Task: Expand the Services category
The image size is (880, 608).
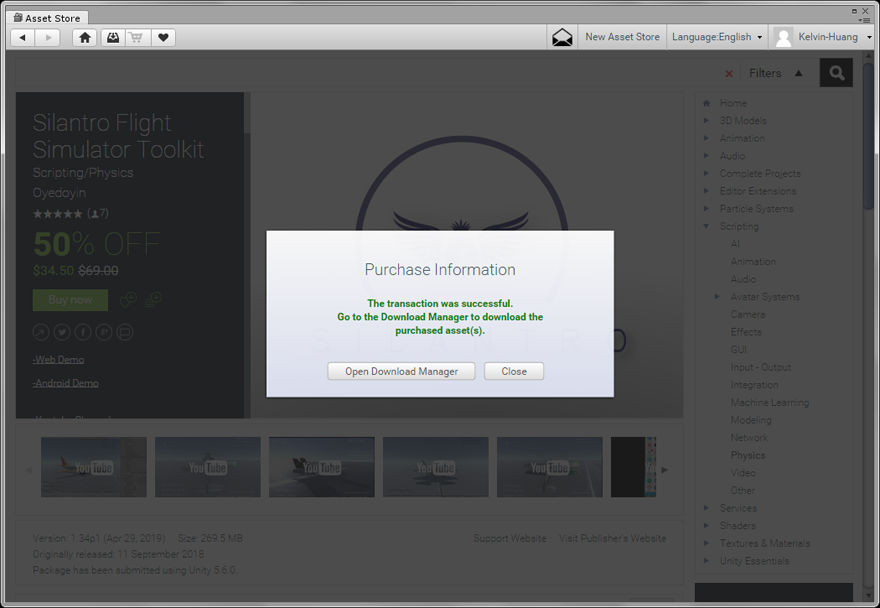Action: coord(707,508)
